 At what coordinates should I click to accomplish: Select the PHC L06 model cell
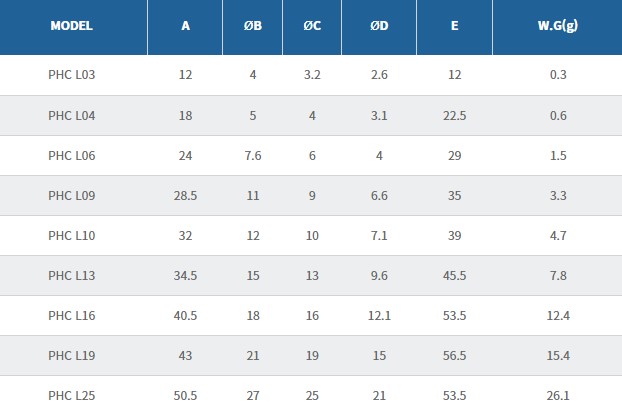point(72,155)
